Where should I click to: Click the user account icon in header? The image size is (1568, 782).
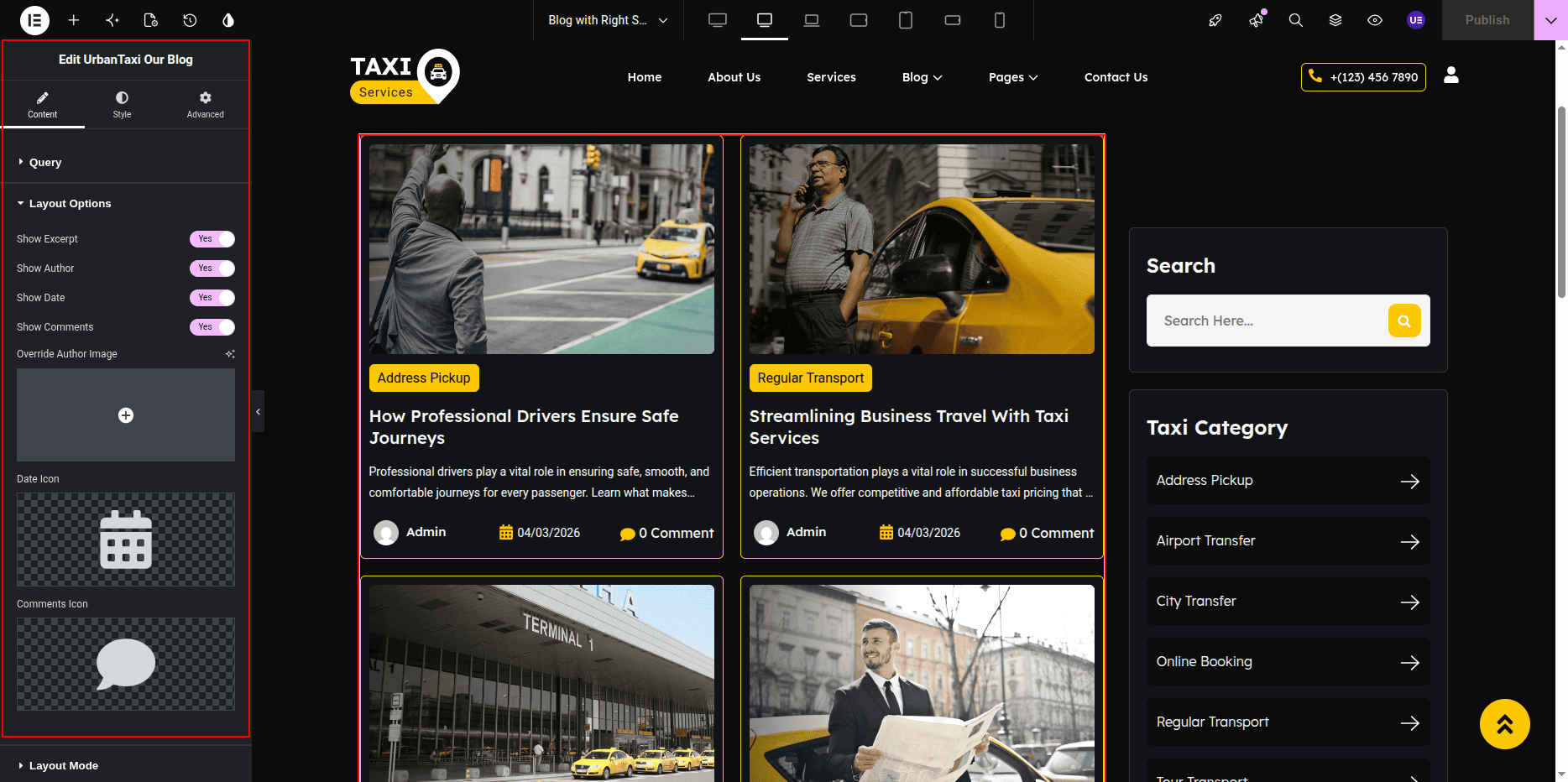pyautogui.click(x=1451, y=76)
